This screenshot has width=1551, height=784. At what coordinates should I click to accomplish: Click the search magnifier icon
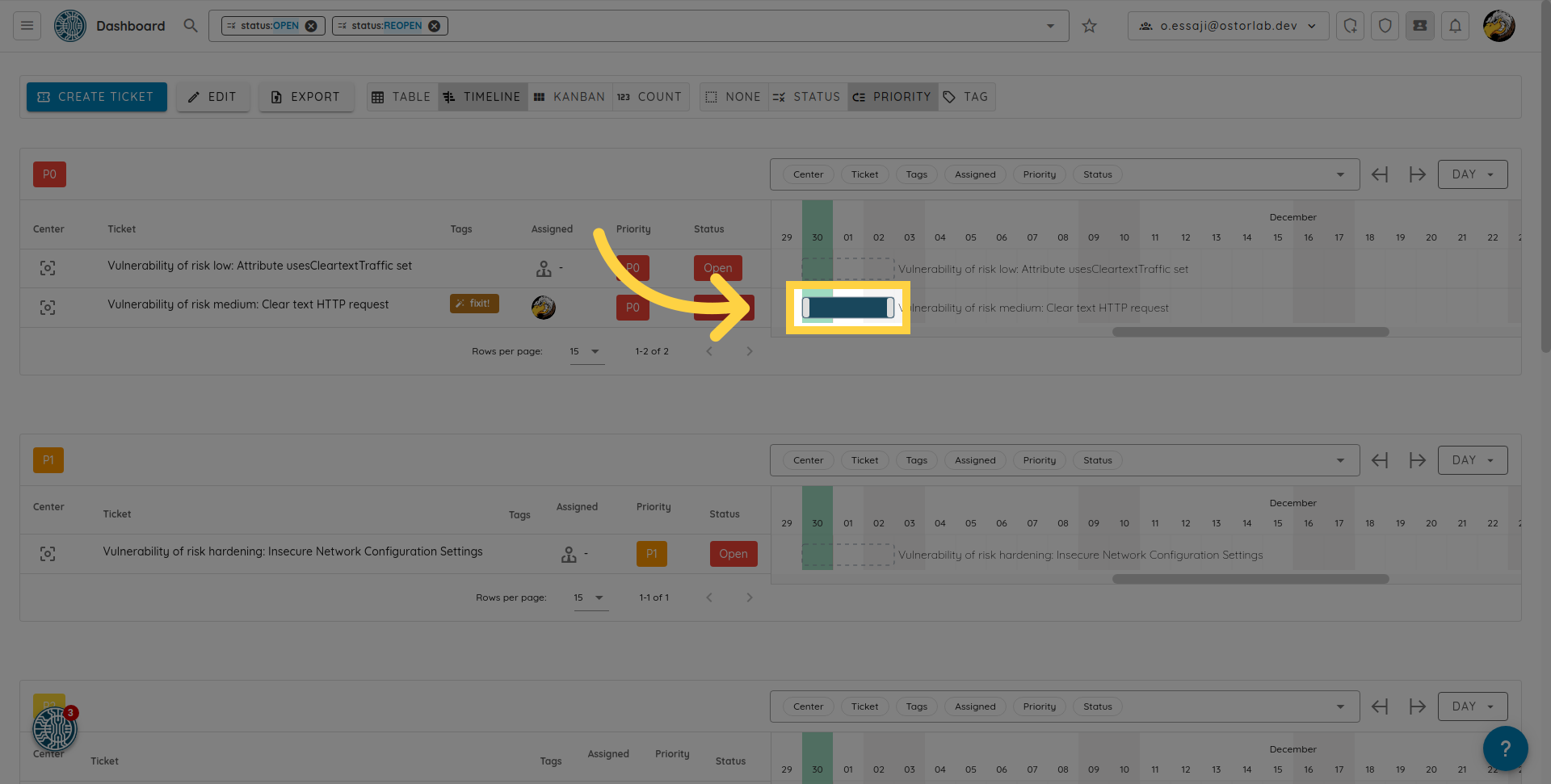pos(191,26)
